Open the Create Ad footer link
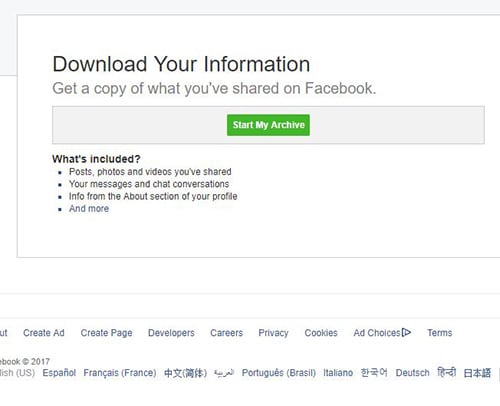The image size is (500, 406). click(44, 333)
